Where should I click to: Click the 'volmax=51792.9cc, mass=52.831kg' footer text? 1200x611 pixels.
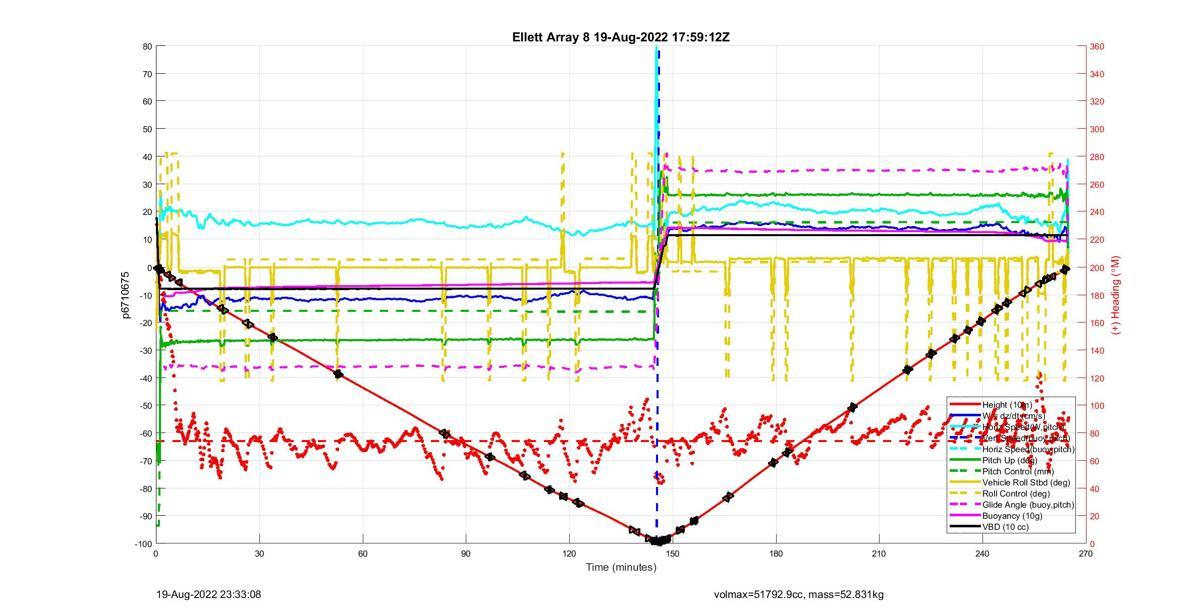click(799, 594)
